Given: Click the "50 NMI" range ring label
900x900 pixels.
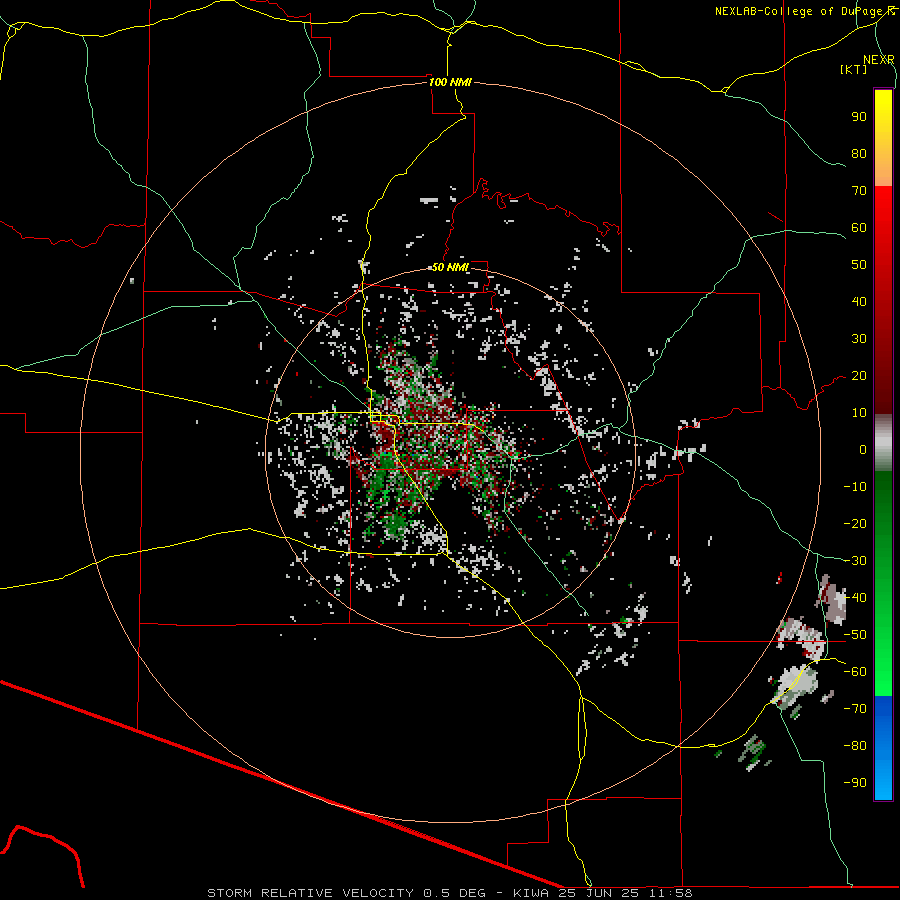Looking at the screenshot, I should tap(450, 267).
